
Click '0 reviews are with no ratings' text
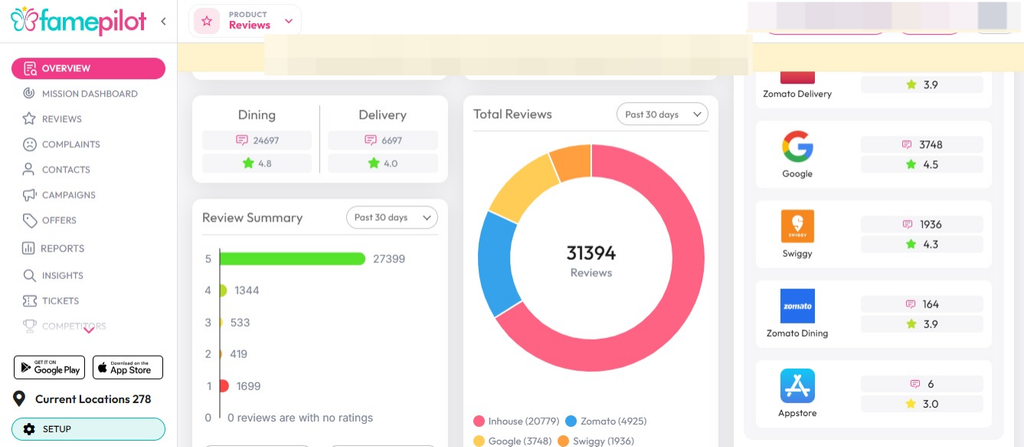point(300,418)
